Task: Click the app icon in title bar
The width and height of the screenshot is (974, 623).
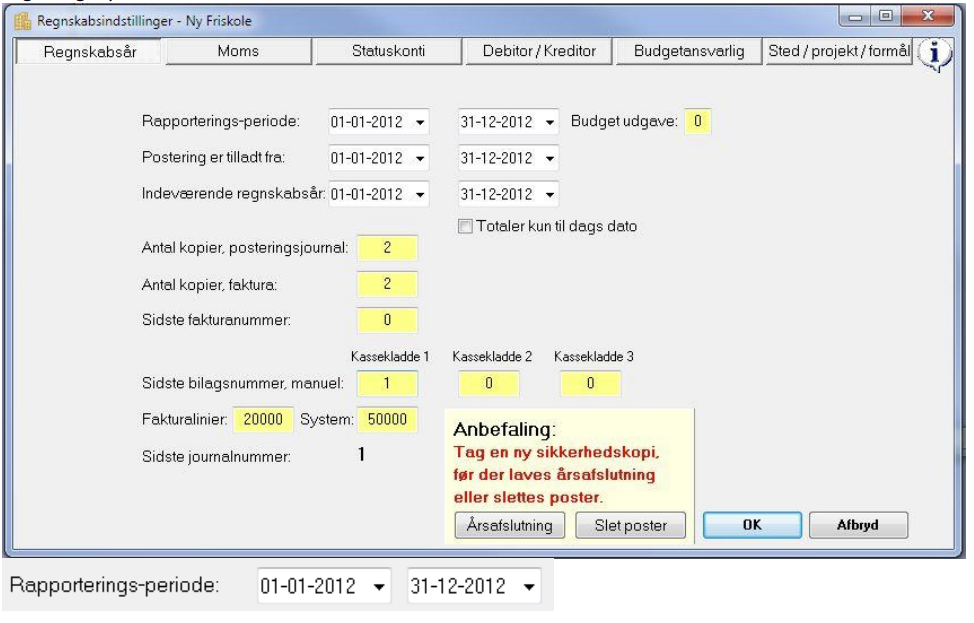Action: tap(22, 21)
